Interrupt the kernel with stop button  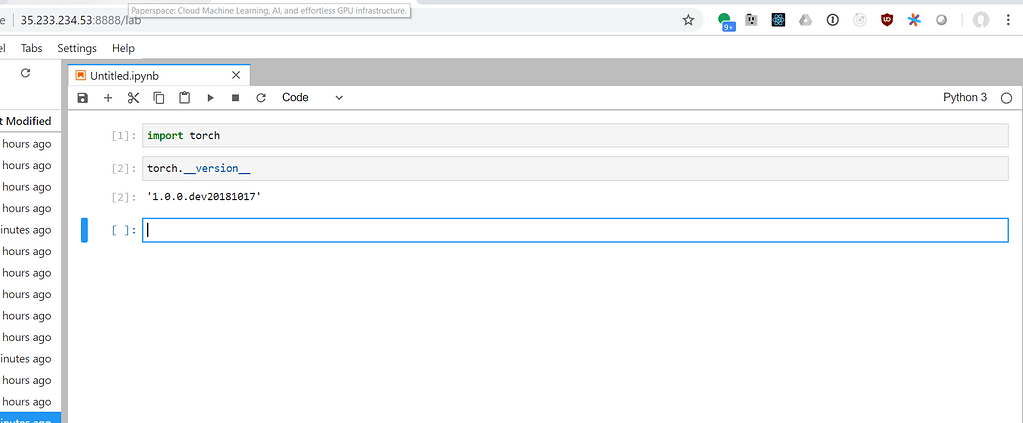click(235, 98)
